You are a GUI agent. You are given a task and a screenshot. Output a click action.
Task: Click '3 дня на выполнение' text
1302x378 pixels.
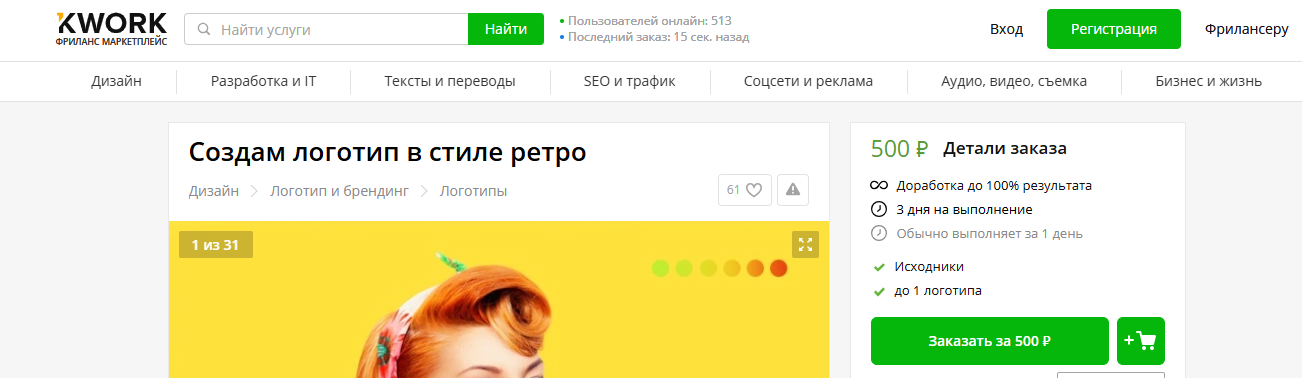click(964, 210)
